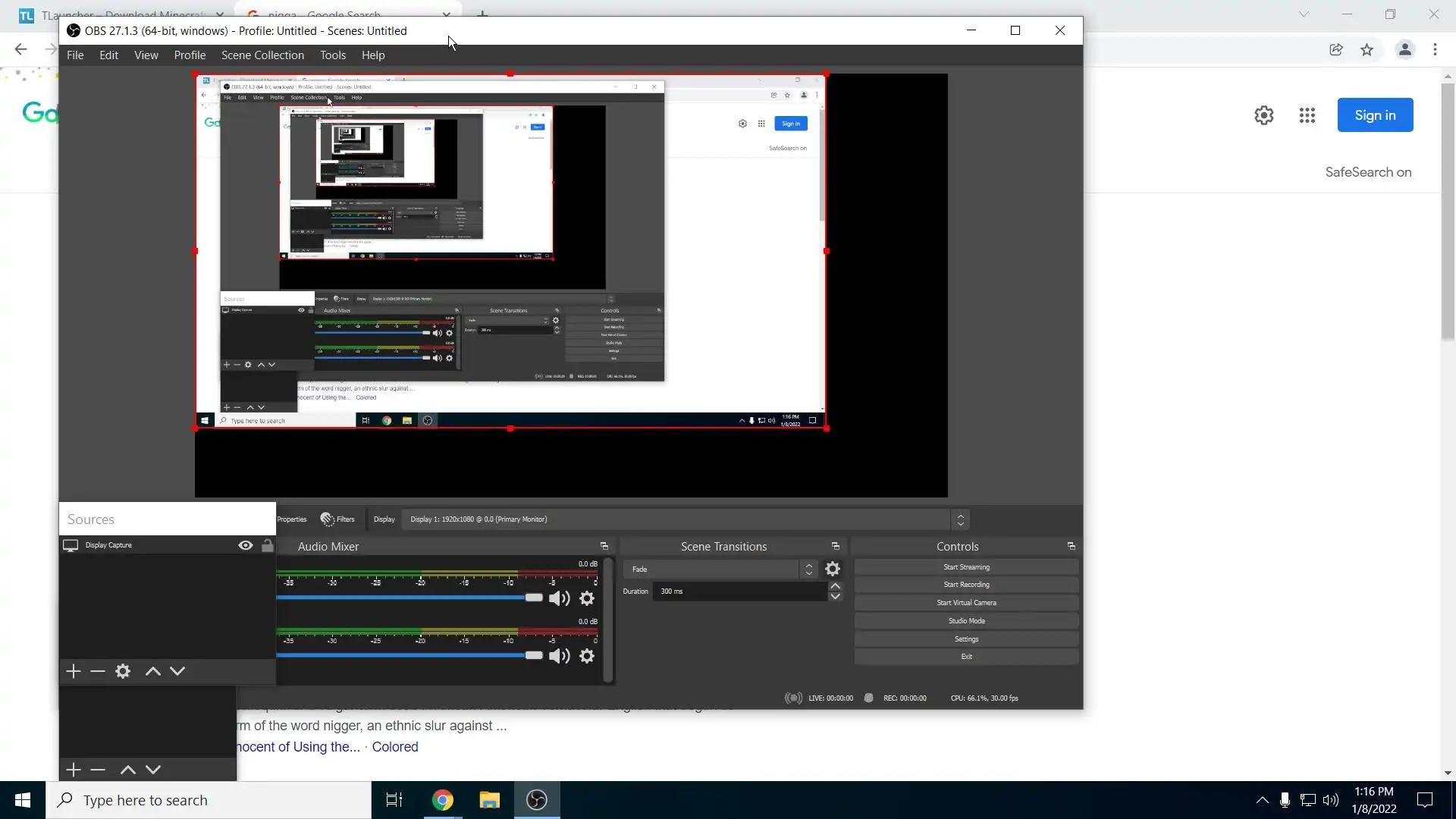Increase the transition Duration stepper

[x=835, y=586]
